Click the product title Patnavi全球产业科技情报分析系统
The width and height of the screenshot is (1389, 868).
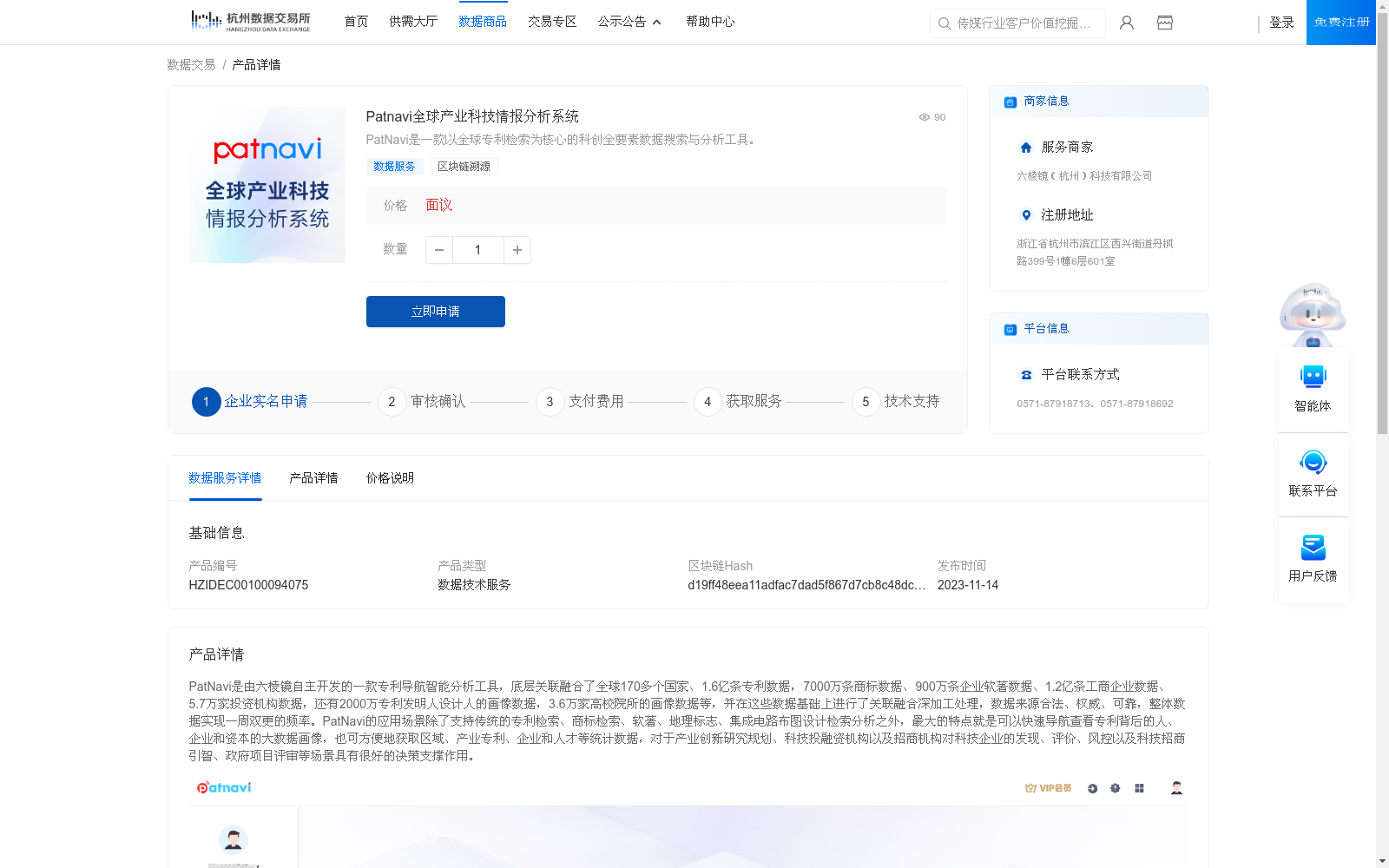click(472, 116)
